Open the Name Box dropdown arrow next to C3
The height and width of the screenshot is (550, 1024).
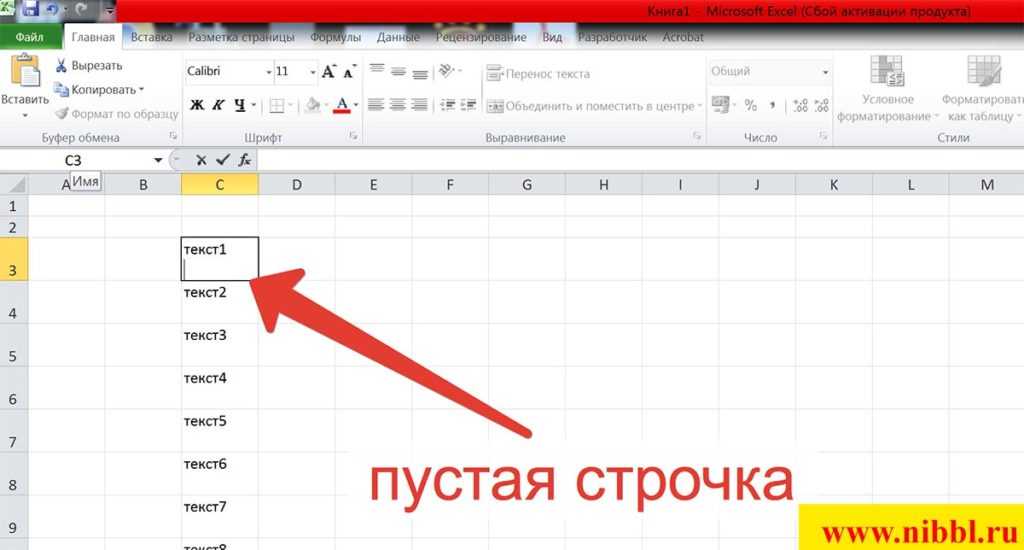[158, 160]
